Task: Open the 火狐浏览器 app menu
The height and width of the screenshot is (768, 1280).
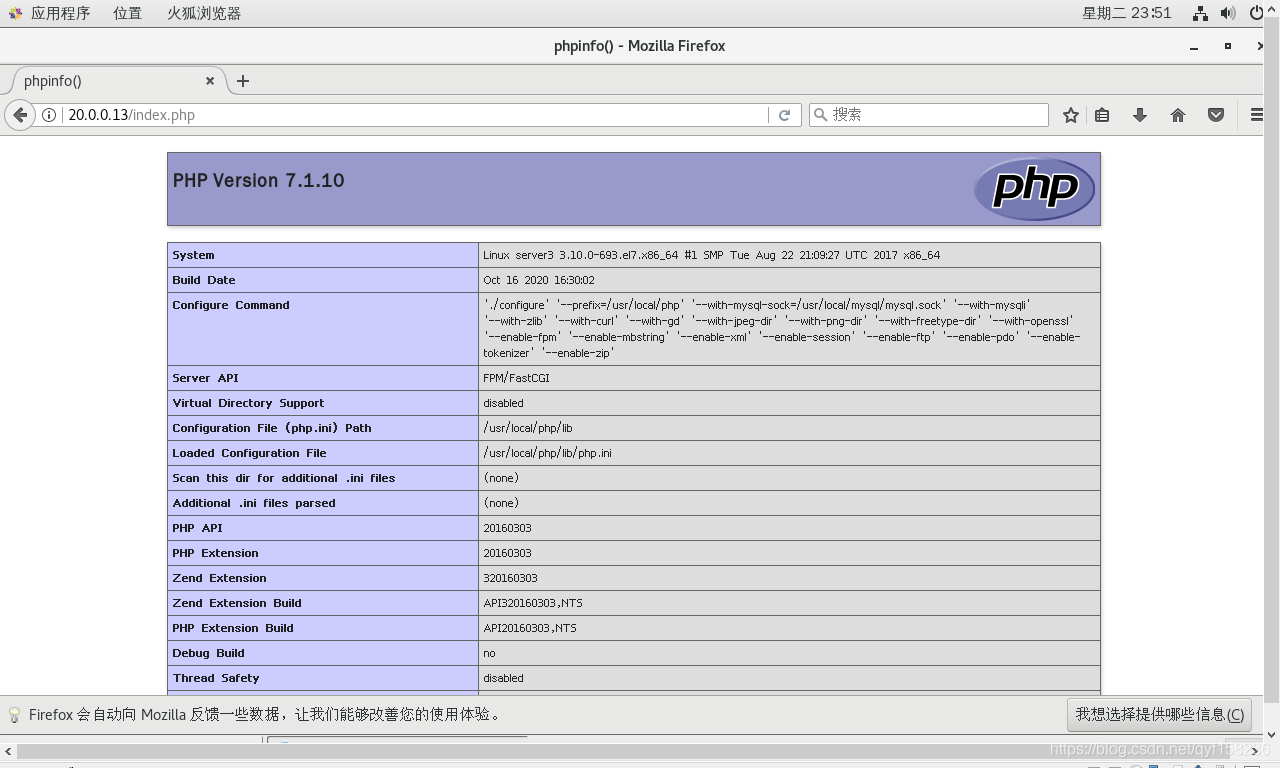Action: tap(204, 13)
